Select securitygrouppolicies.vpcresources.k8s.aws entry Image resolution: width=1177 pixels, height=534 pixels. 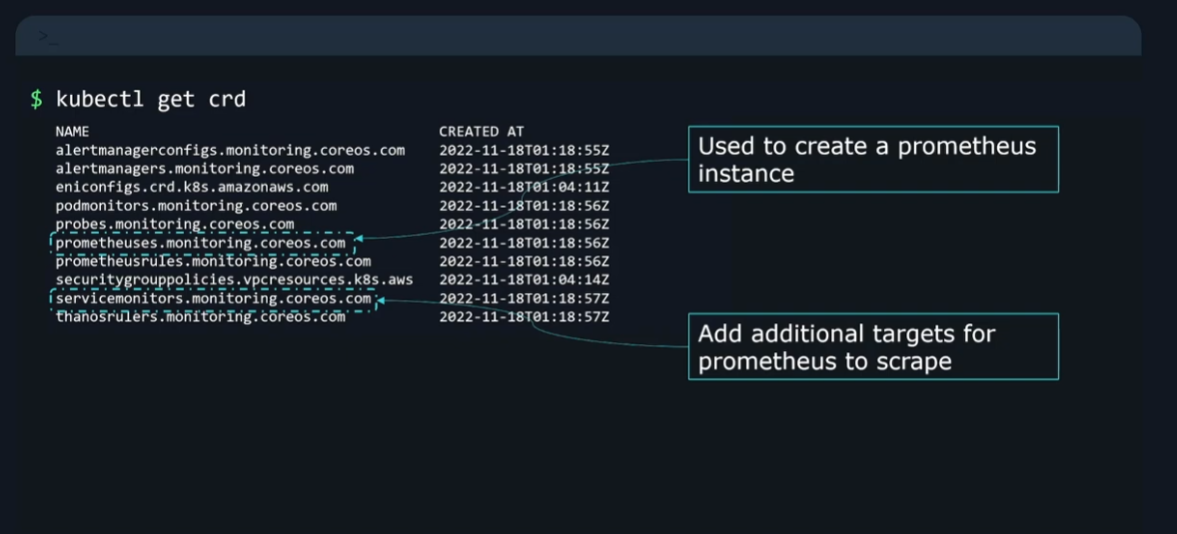point(234,280)
